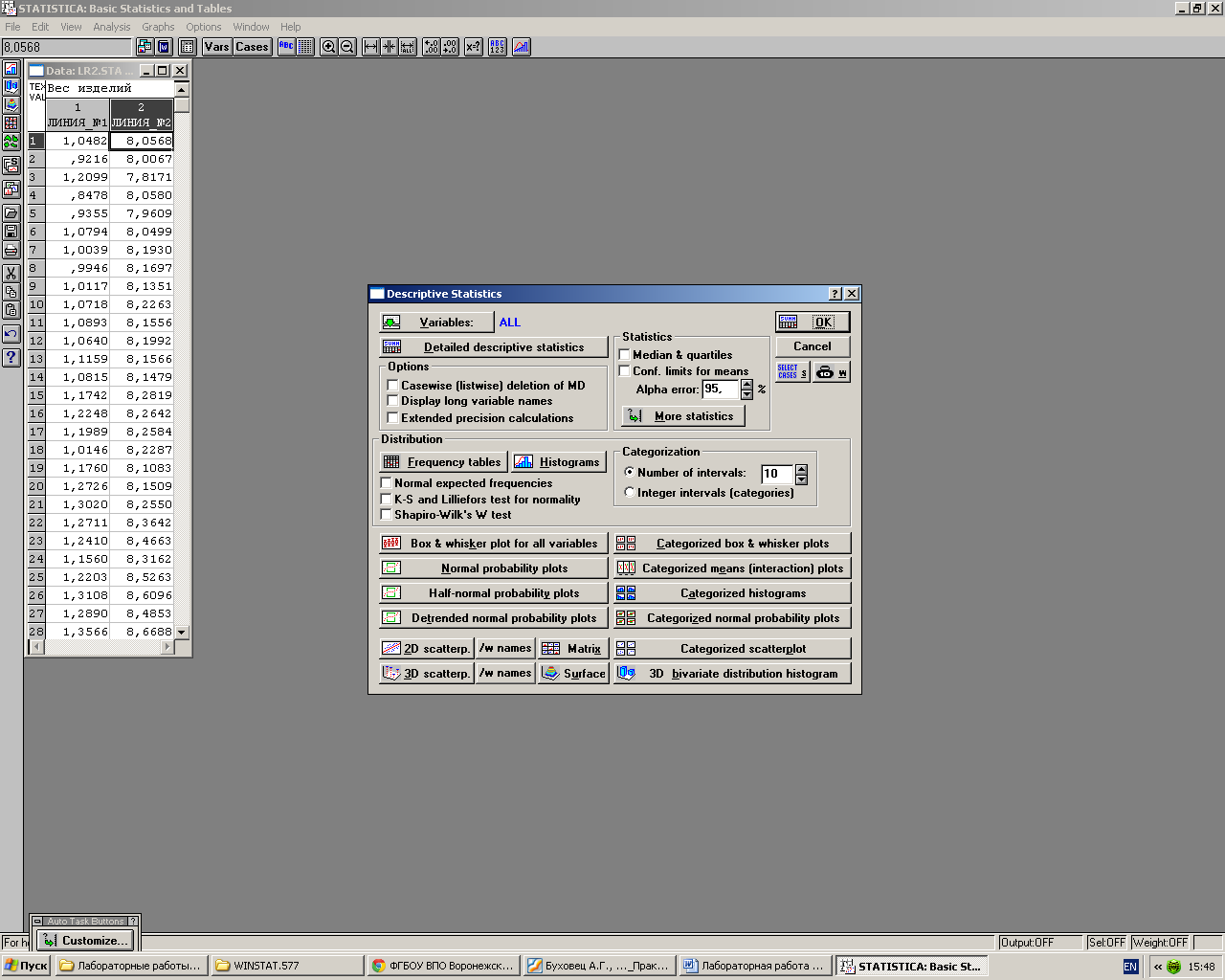Click the EN language indicator in tray
The height and width of the screenshot is (980, 1225).
pos(1130,967)
